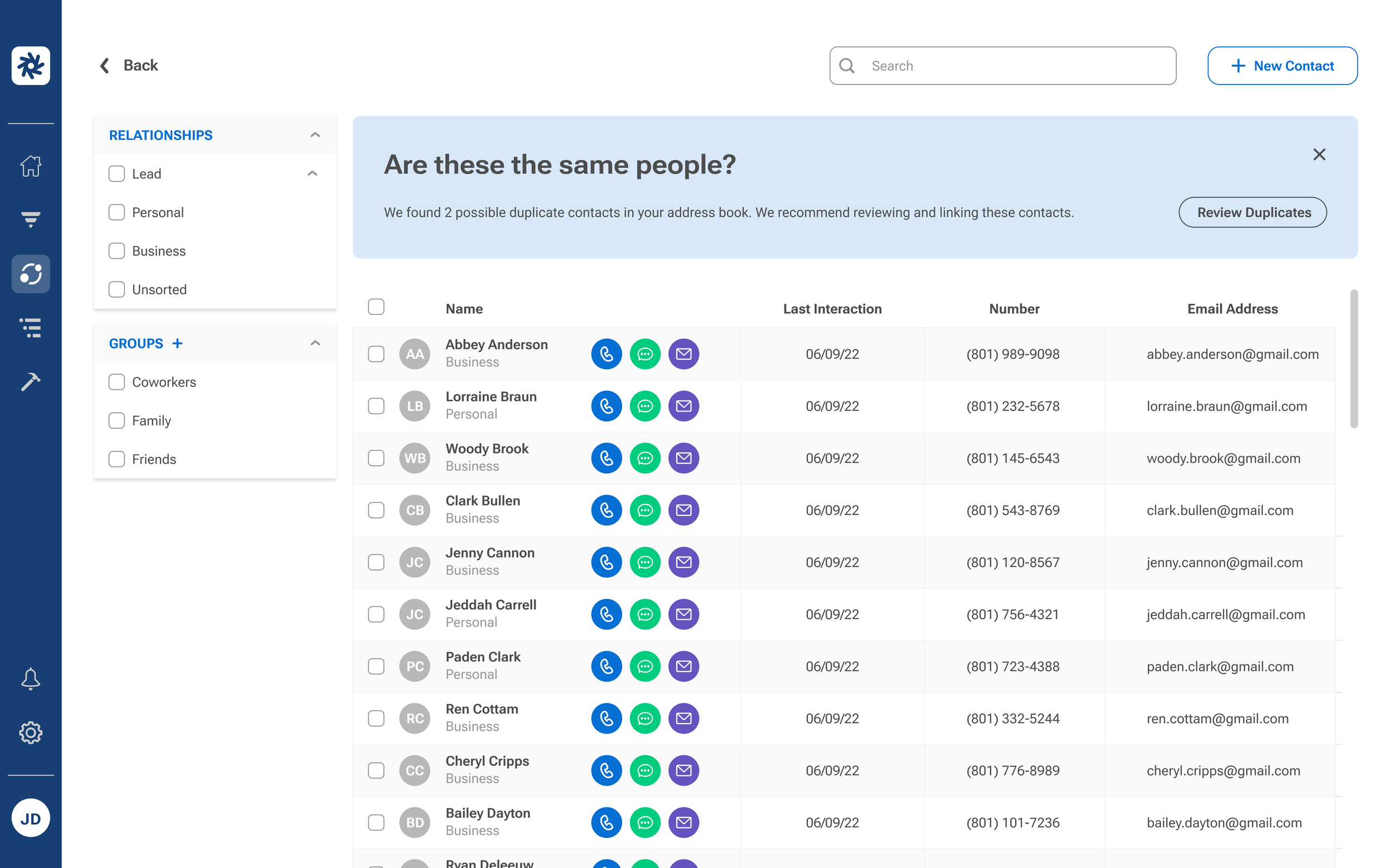Open settings gear in sidebar
The height and width of the screenshot is (868, 1389).
pyautogui.click(x=31, y=732)
